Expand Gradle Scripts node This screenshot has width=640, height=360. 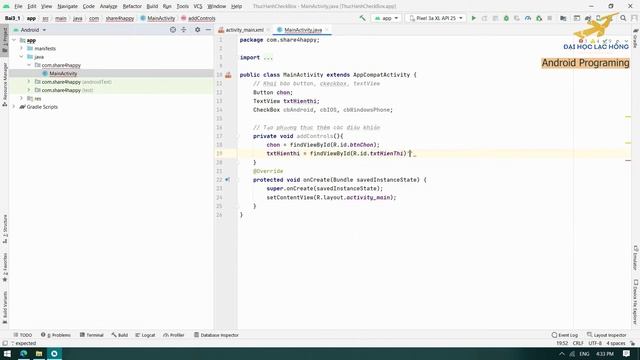click(14, 107)
